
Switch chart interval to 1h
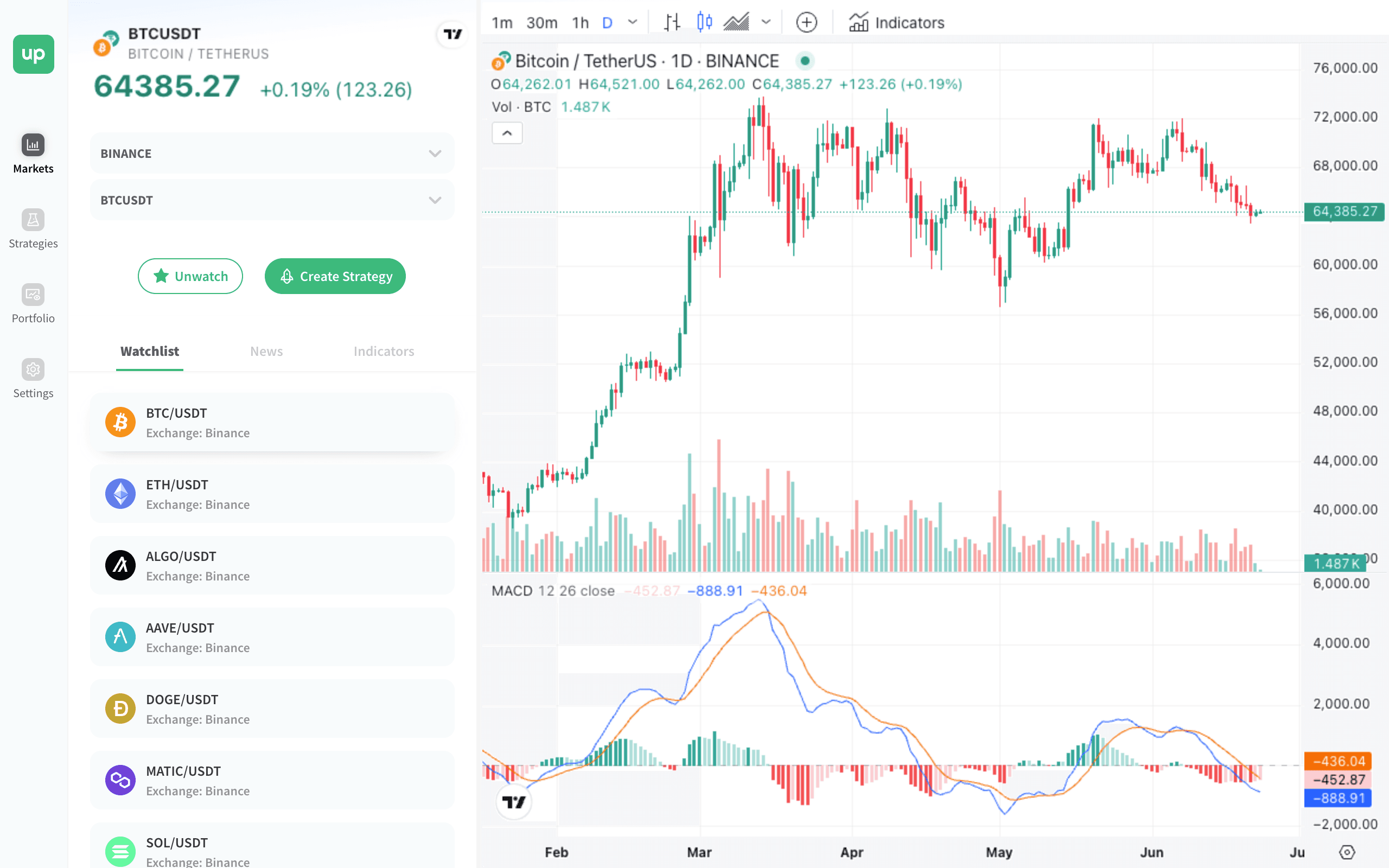580,23
